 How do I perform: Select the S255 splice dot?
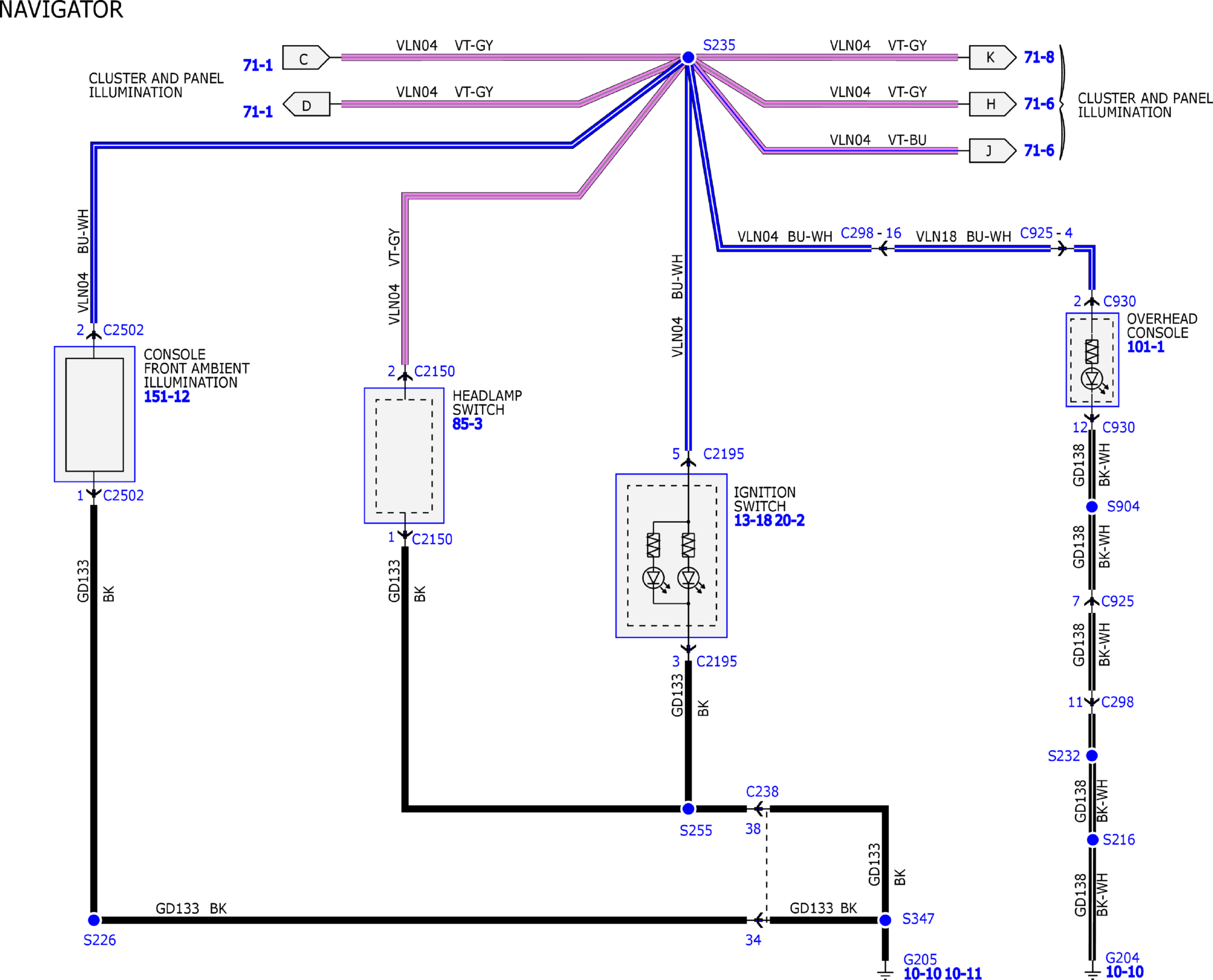pyautogui.click(x=688, y=809)
